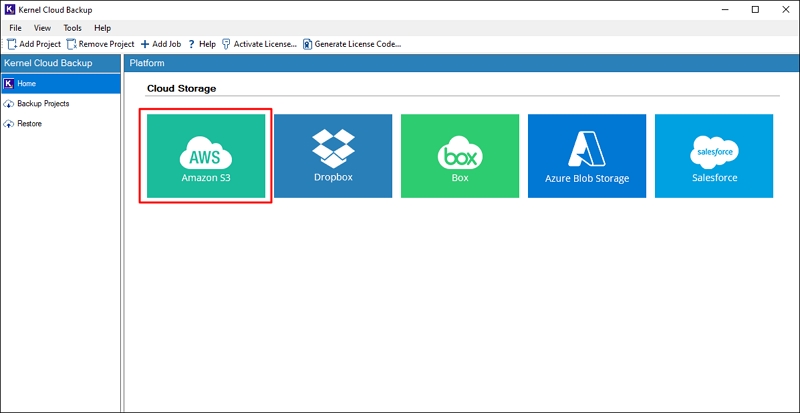
Task: Click Generate License Code toolbar button
Action: (352, 44)
